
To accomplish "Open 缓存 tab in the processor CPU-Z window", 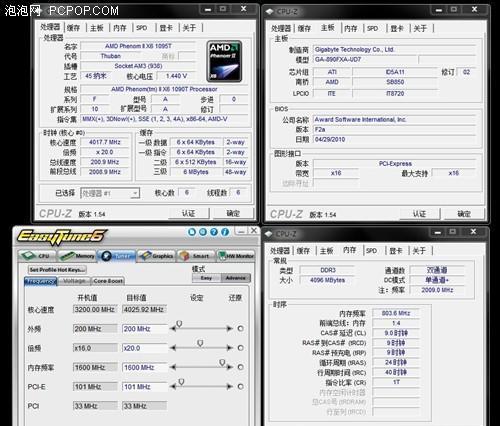I will pos(73,28).
